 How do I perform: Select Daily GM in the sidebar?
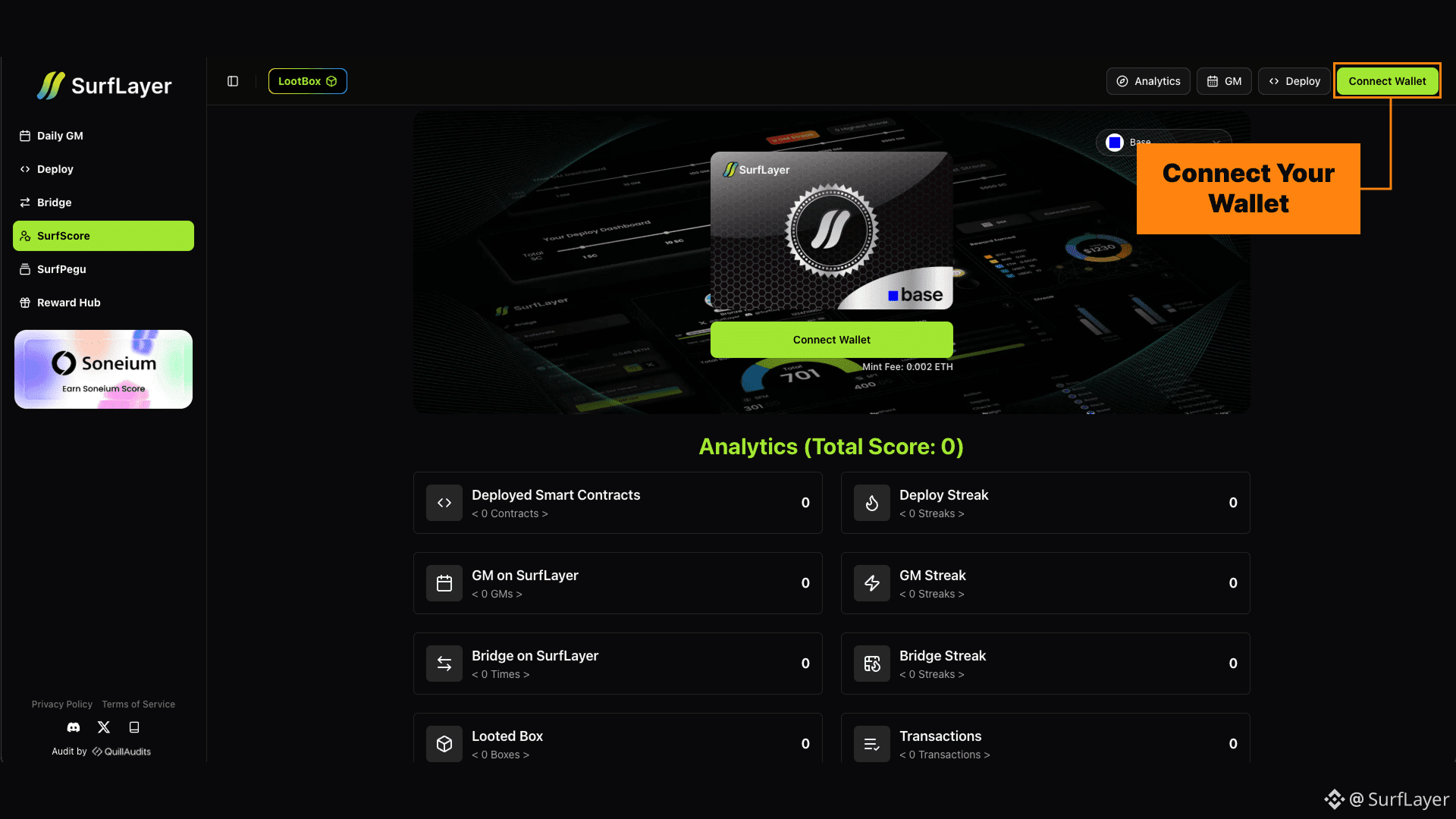tap(60, 136)
